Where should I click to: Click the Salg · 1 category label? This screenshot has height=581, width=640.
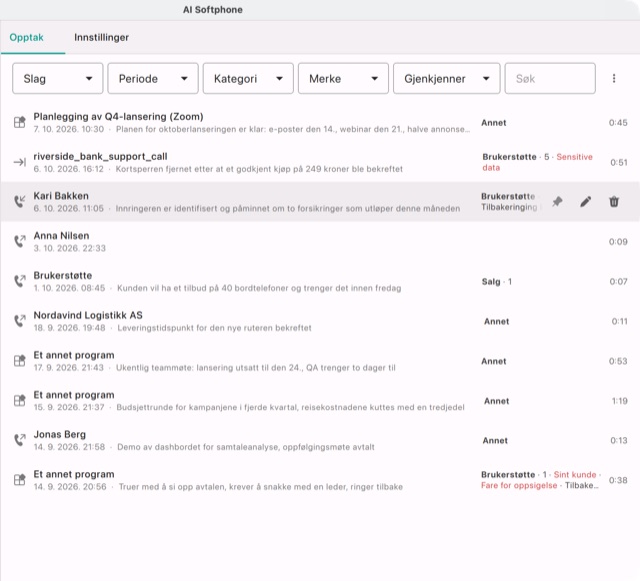click(497, 282)
